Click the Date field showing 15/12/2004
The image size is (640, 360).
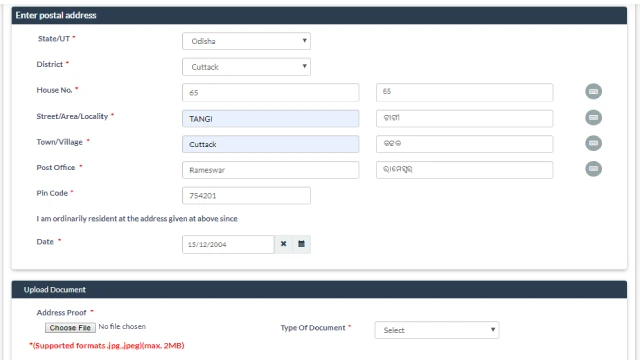(x=228, y=244)
